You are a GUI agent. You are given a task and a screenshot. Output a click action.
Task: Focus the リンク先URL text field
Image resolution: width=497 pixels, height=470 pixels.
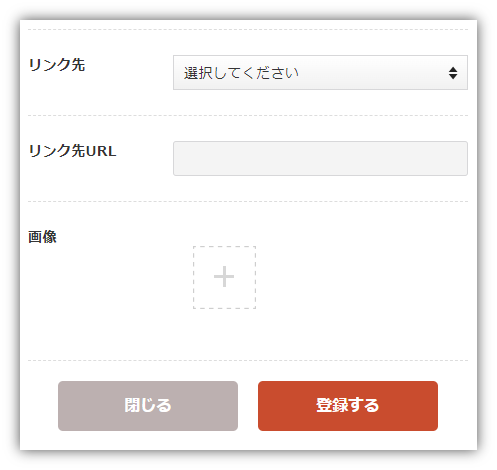pos(320,158)
